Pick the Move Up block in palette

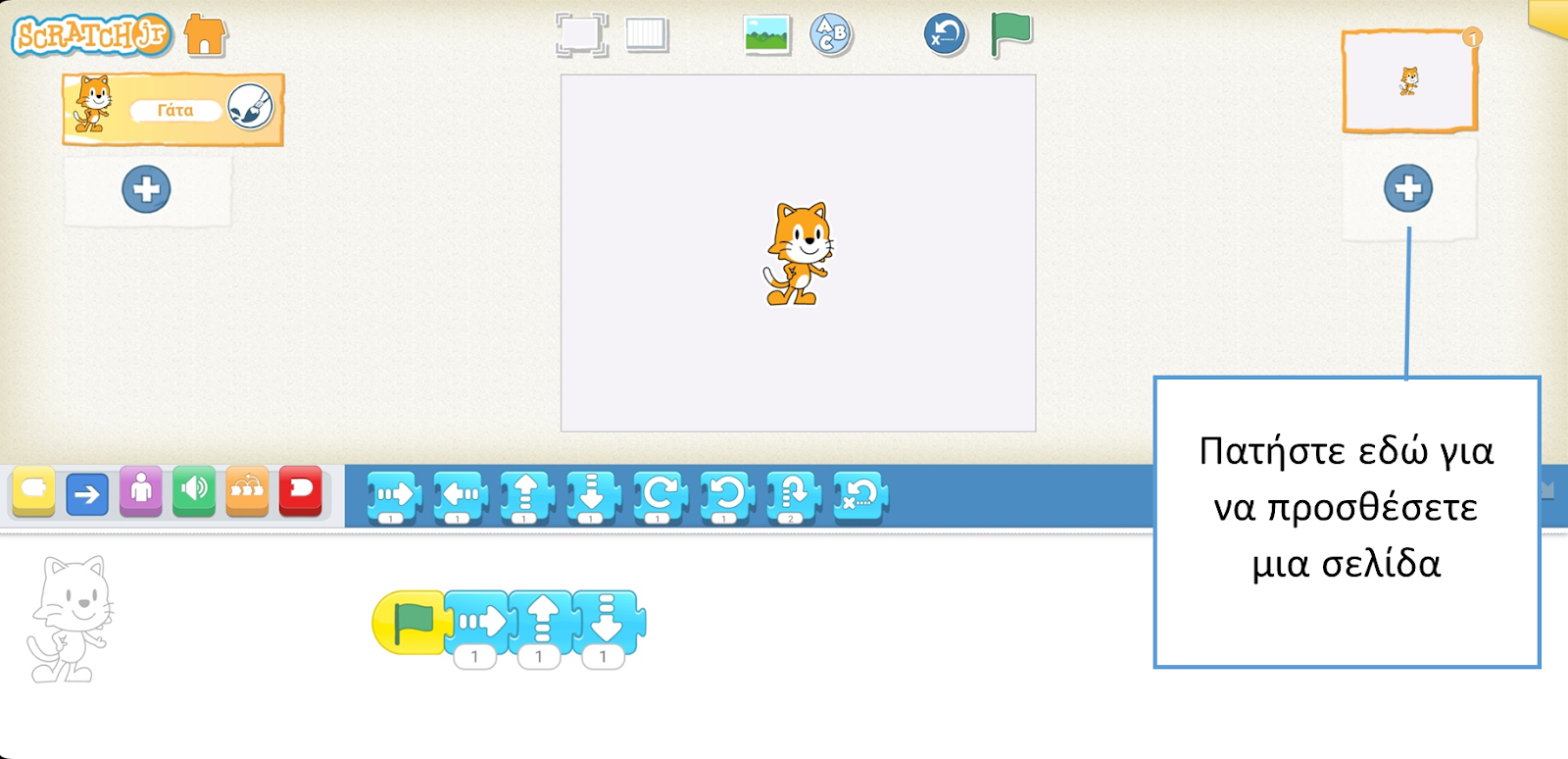click(x=526, y=497)
